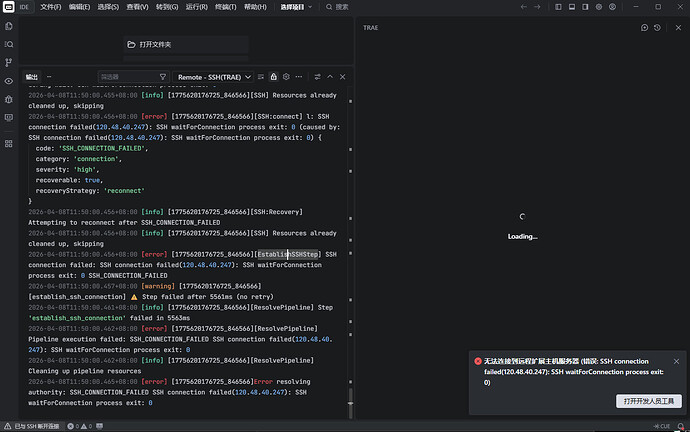Start a new chat in TRAE panel

coord(645,27)
